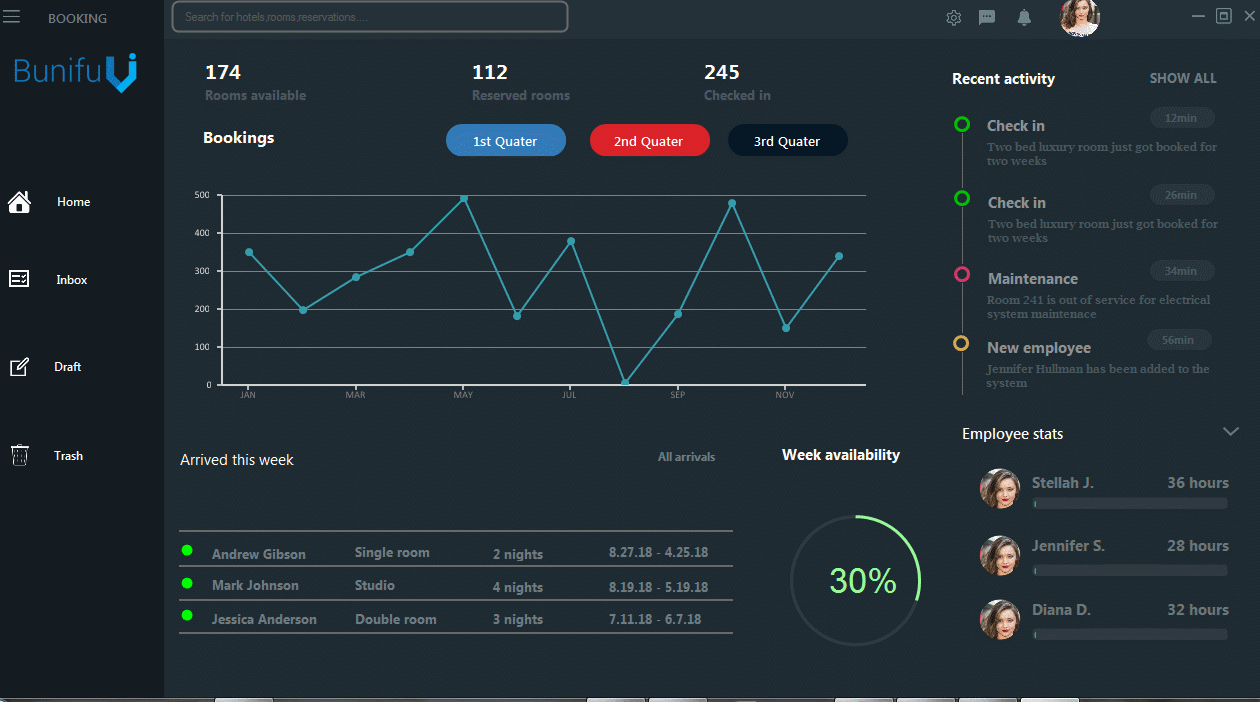The height and width of the screenshot is (702, 1260).
Task: Click the hotel search field
Action: tap(369, 17)
